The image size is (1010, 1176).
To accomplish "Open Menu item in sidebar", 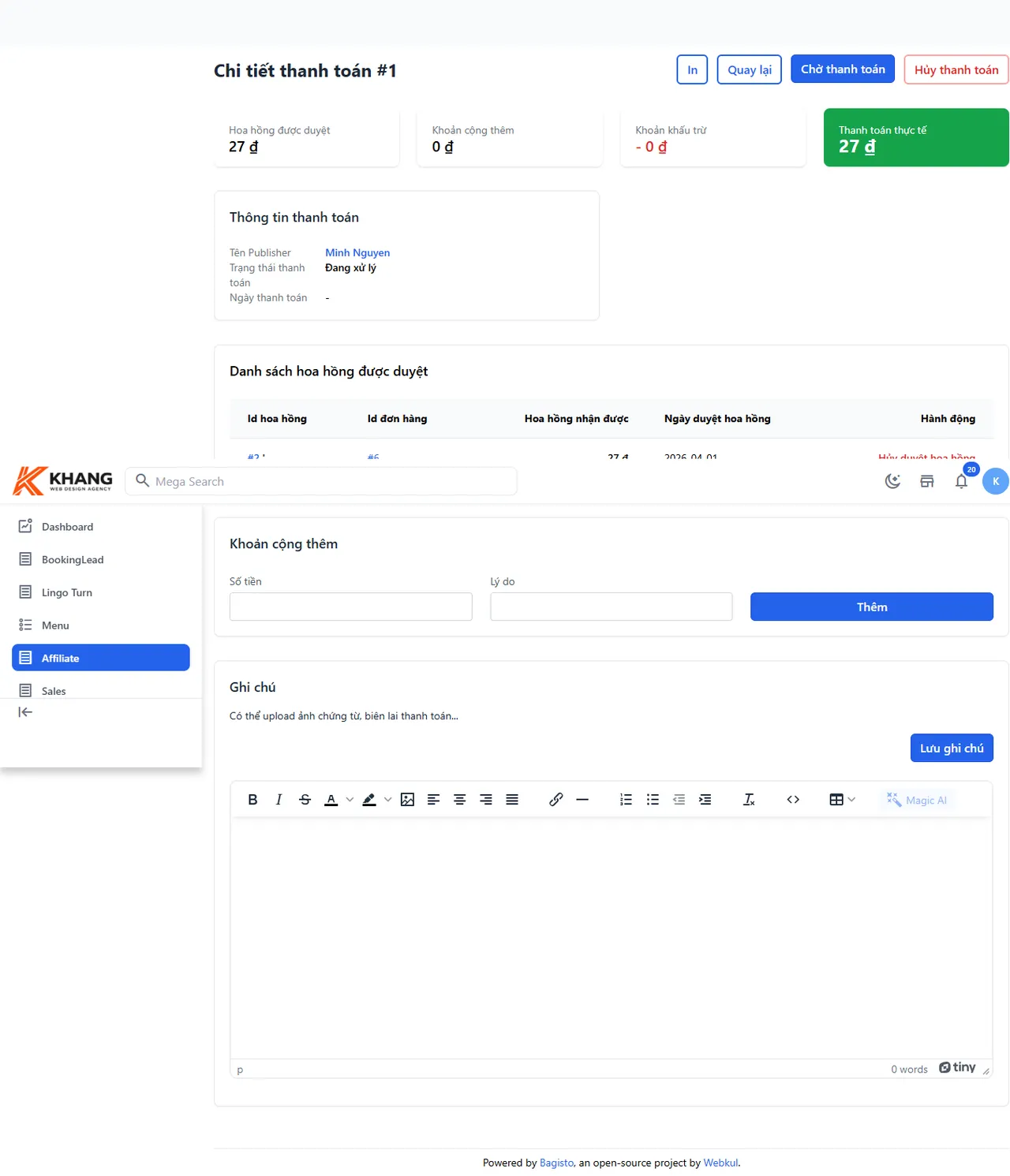I will coord(101,625).
